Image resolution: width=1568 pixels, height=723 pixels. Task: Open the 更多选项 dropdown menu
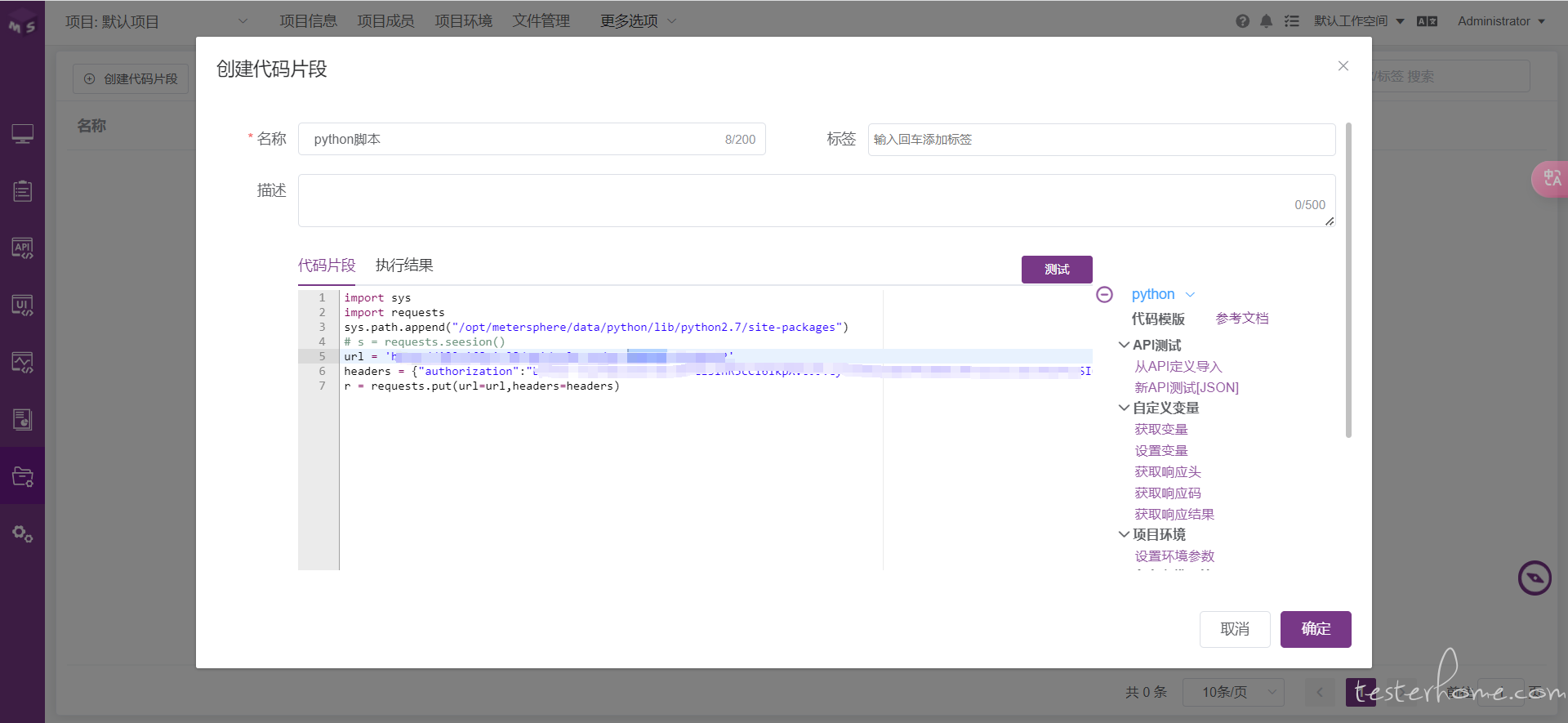[638, 21]
